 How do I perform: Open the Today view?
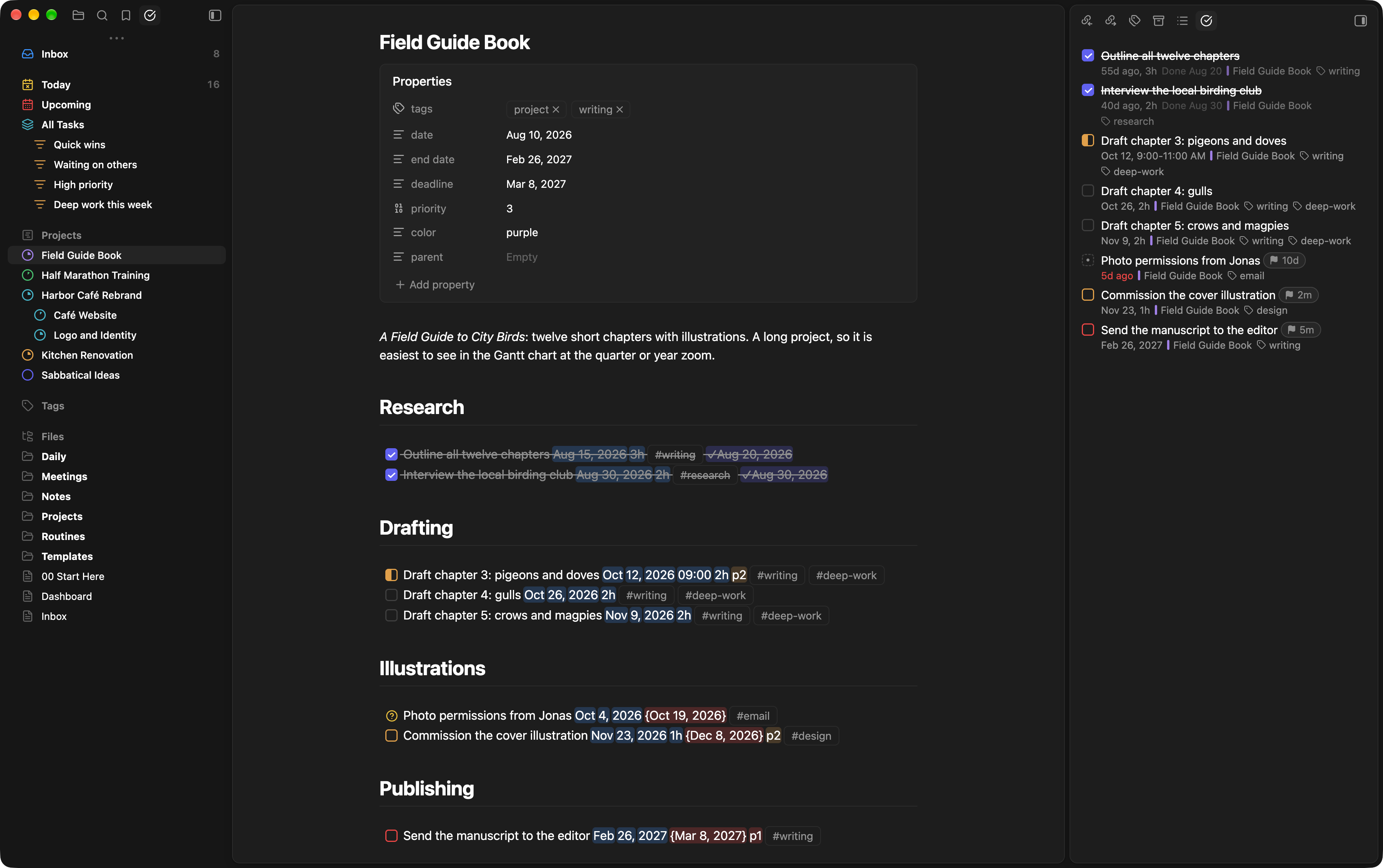point(116,84)
